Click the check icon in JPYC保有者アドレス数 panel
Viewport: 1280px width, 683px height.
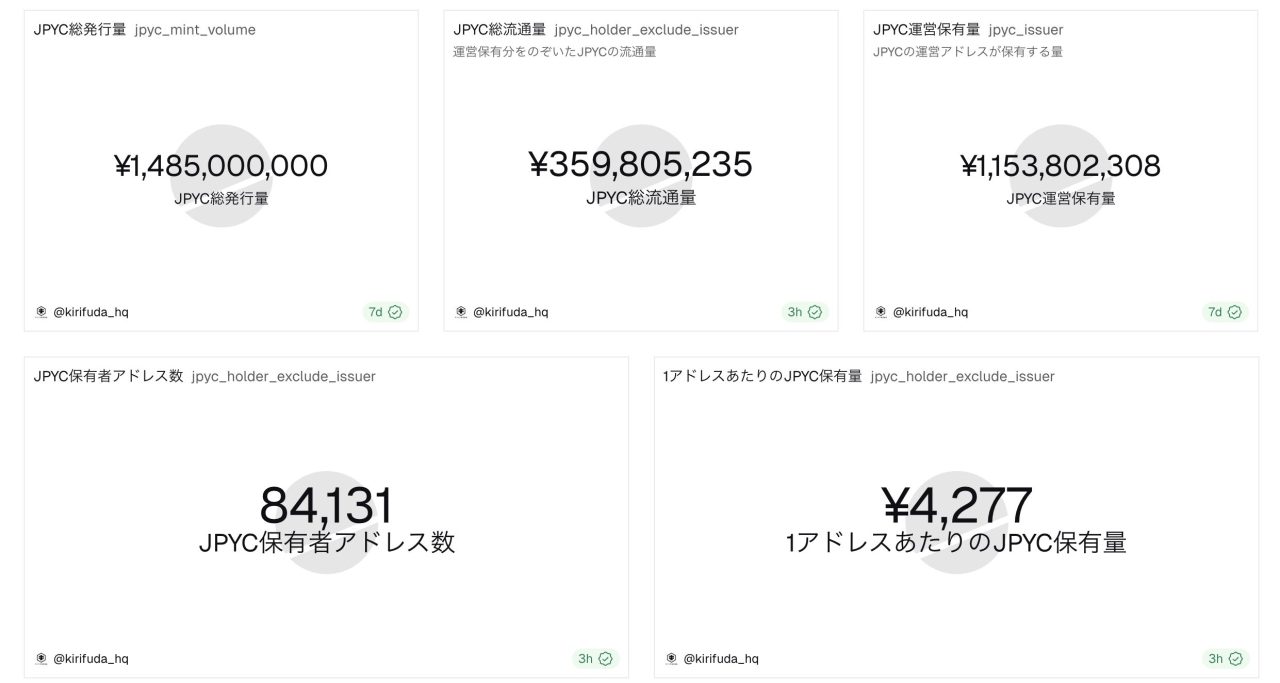click(605, 659)
